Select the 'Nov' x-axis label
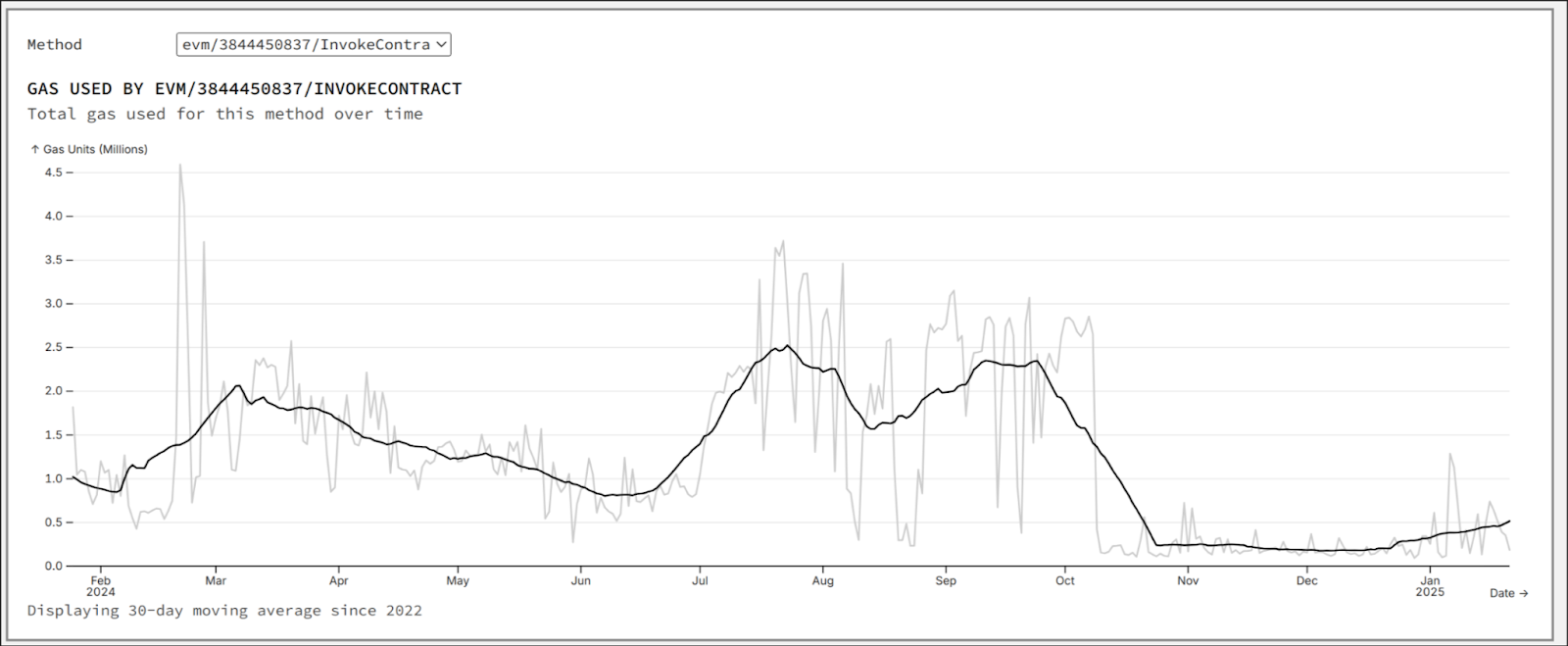 (x=1188, y=580)
